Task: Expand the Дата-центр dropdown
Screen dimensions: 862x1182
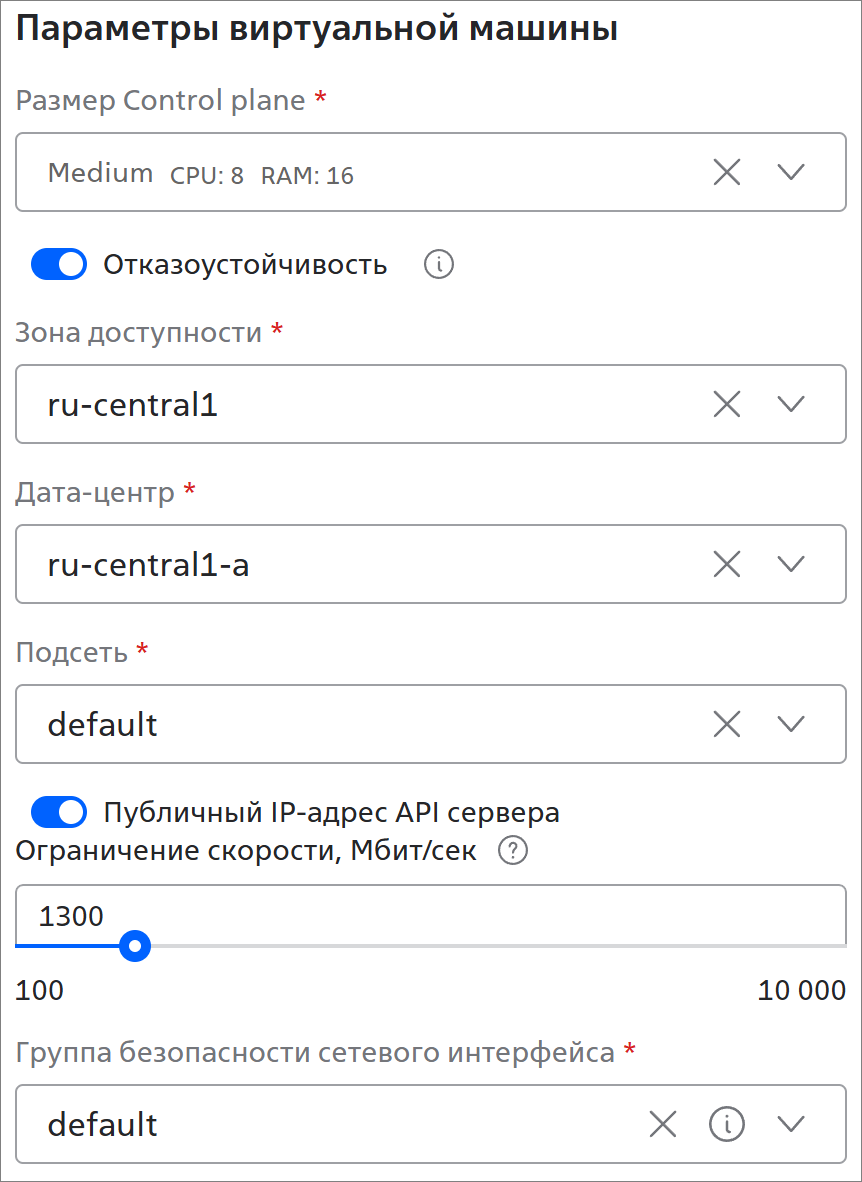Action: pos(791,564)
